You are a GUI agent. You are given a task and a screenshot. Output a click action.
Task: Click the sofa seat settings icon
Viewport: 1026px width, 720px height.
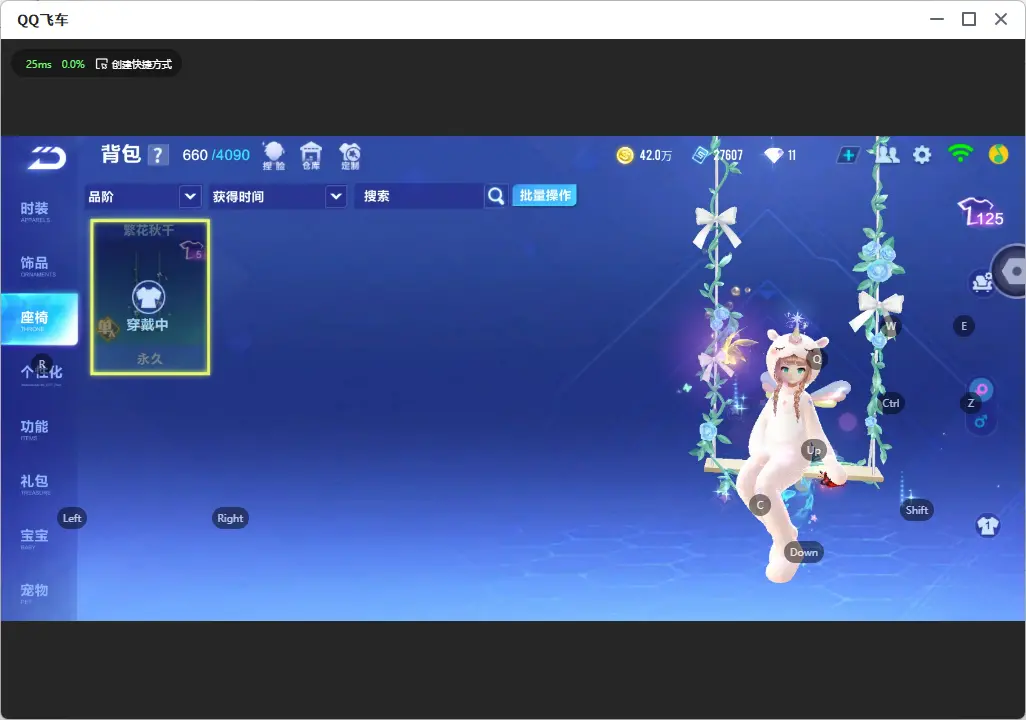click(x=982, y=282)
